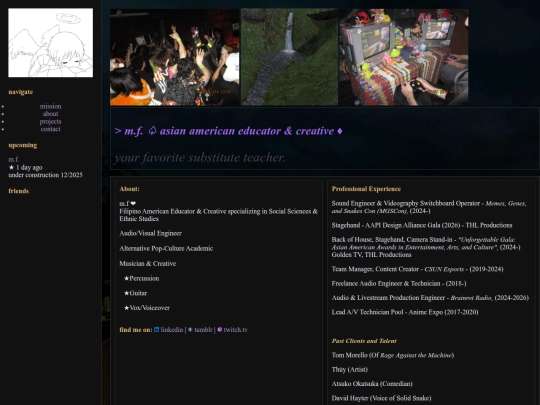Image resolution: width=540 pixels, height=405 pixels.
Task: Open the gaming setup photo
Action: 404,57
